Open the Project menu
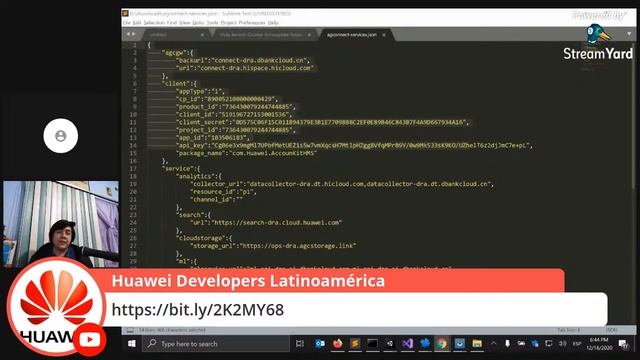Screen dimensions: 640x360 [x=229, y=23]
